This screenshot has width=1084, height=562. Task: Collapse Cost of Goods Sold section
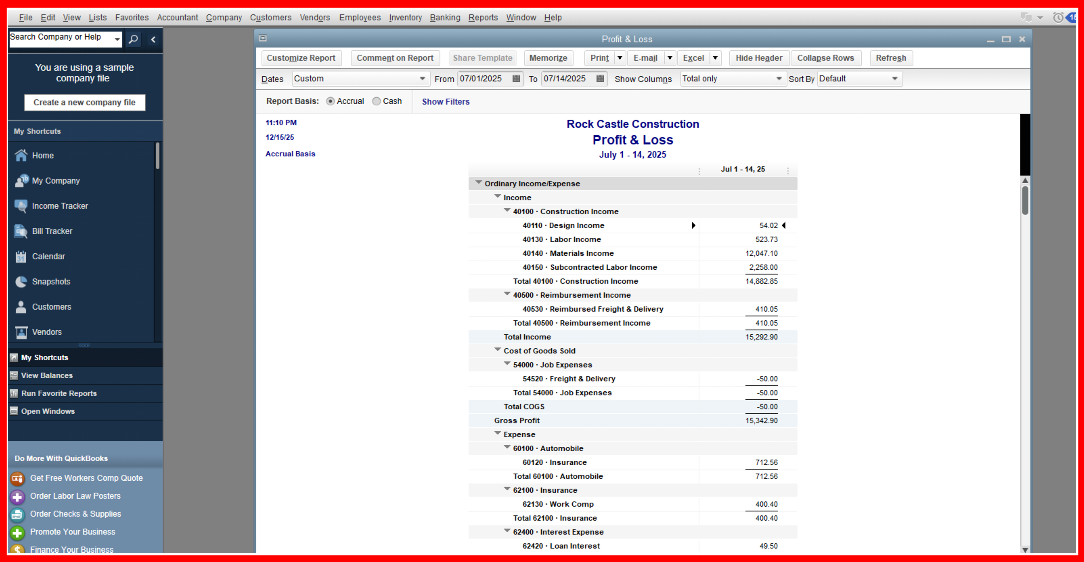[x=497, y=350]
